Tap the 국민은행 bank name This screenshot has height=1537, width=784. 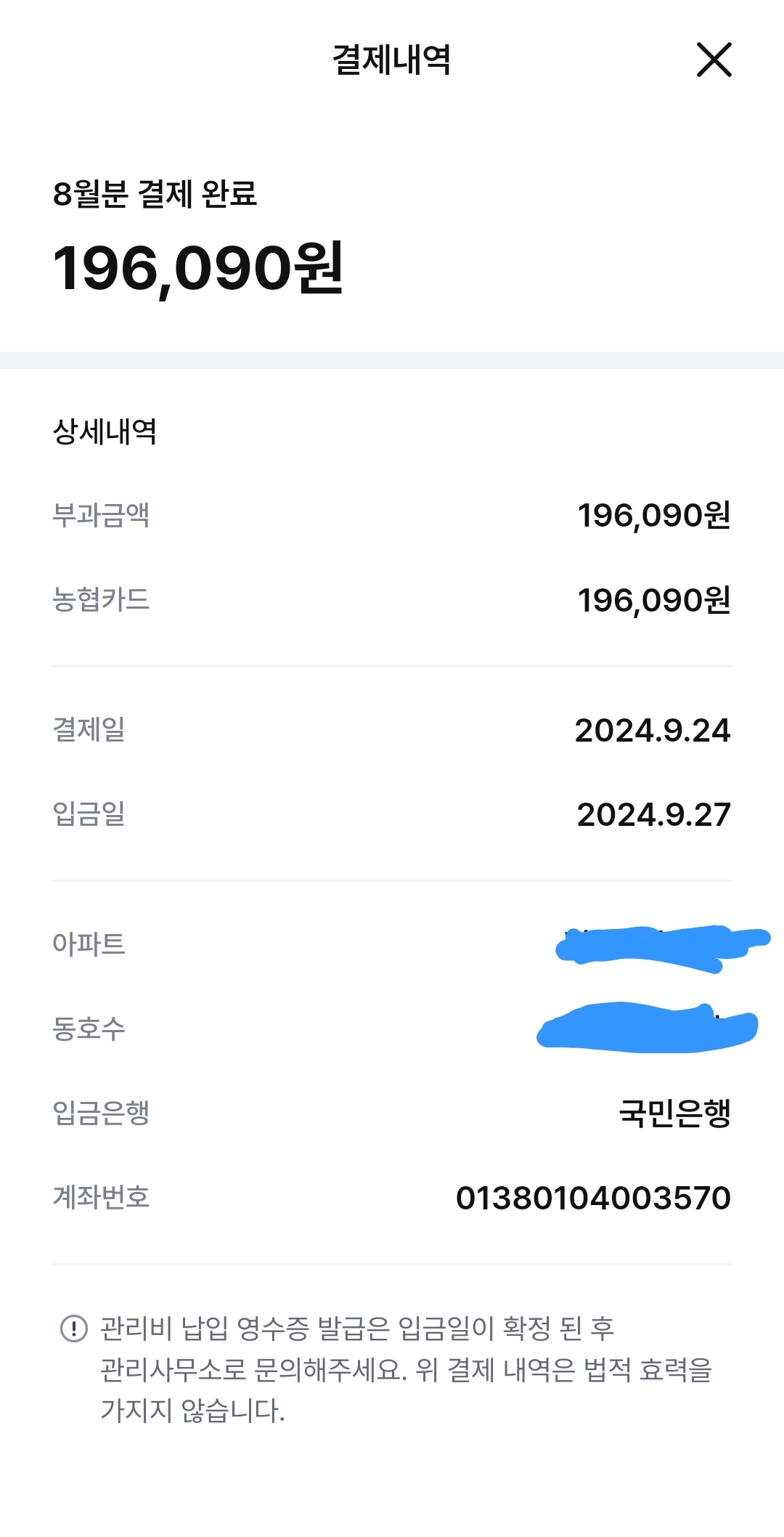(674, 1113)
